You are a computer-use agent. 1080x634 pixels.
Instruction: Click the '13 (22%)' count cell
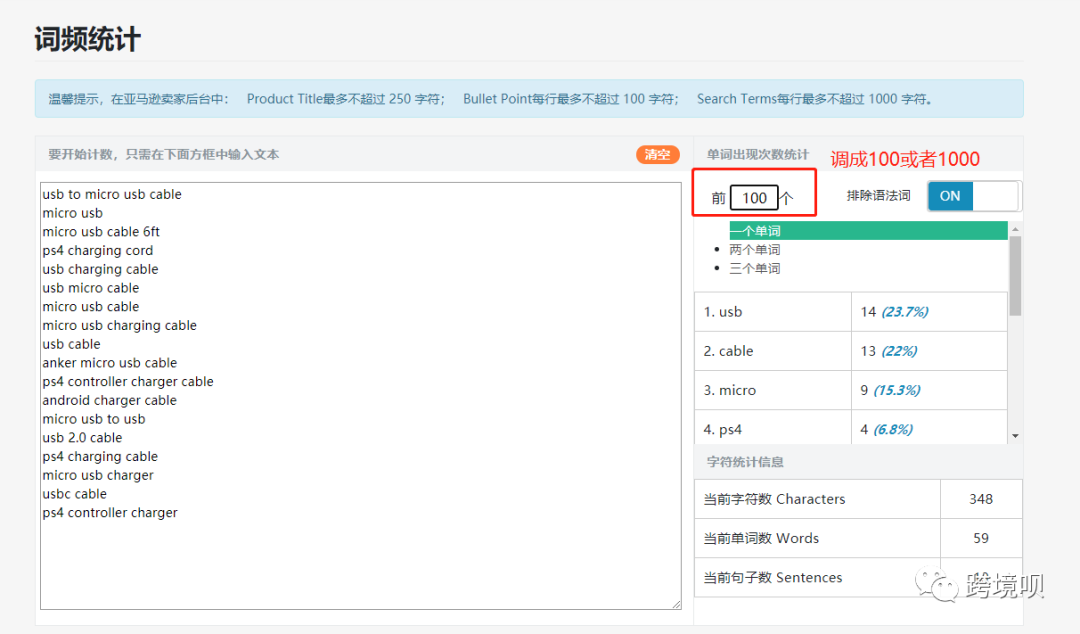[x=929, y=351]
